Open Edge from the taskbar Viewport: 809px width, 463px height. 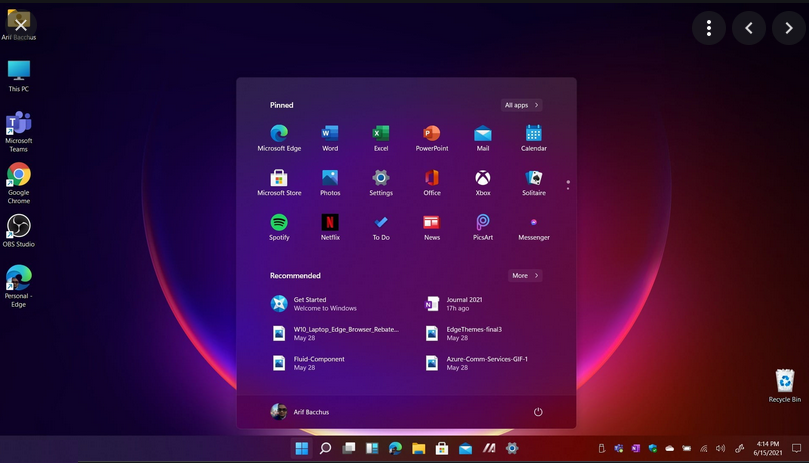coord(395,449)
